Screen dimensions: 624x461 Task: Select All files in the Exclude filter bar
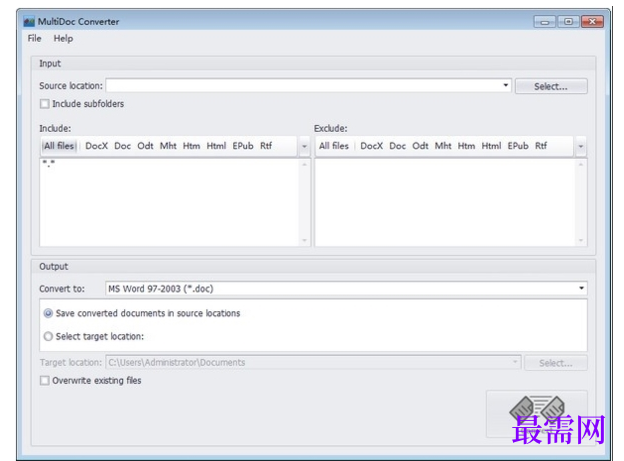(x=333, y=146)
